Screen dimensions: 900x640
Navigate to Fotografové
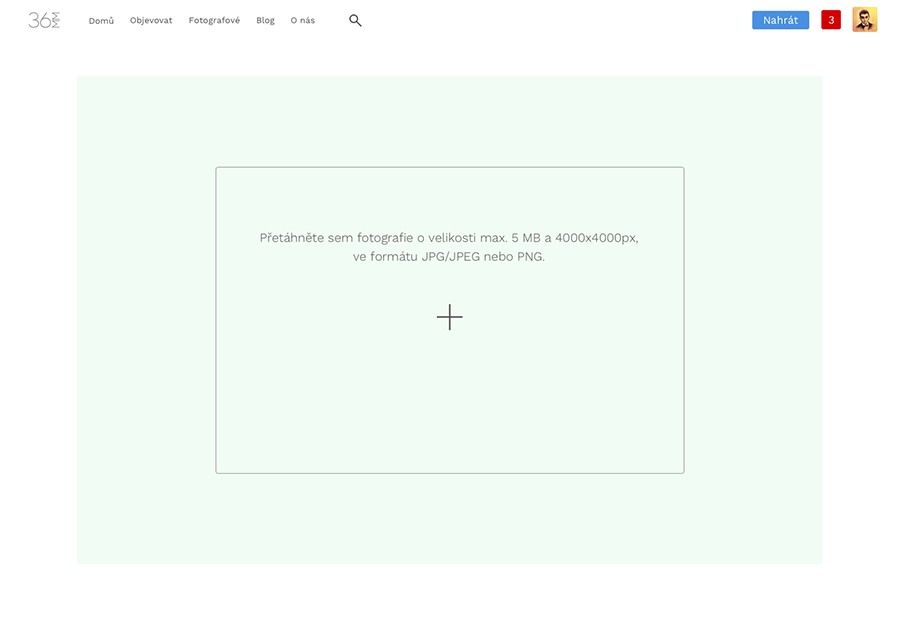pos(214,20)
